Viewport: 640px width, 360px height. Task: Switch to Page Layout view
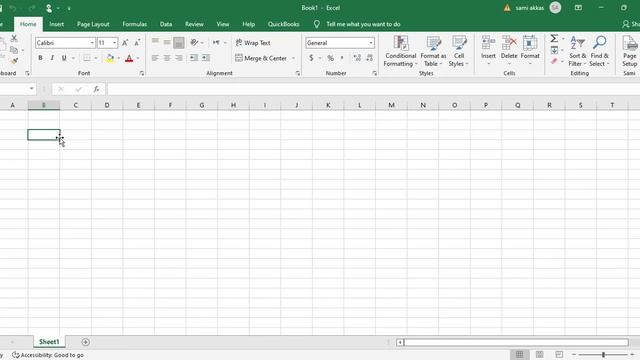539,355
